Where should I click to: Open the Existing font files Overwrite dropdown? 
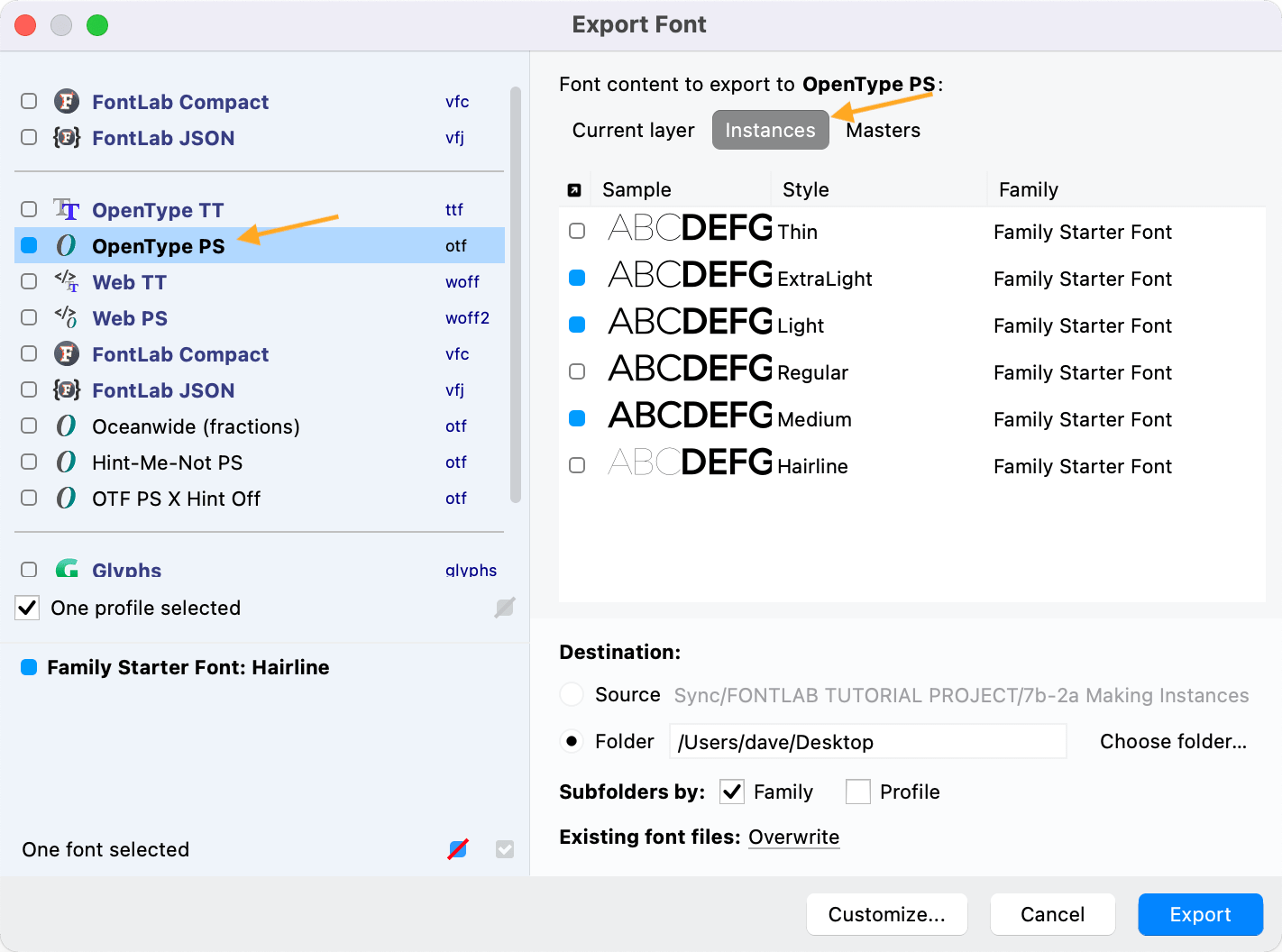[x=793, y=838]
